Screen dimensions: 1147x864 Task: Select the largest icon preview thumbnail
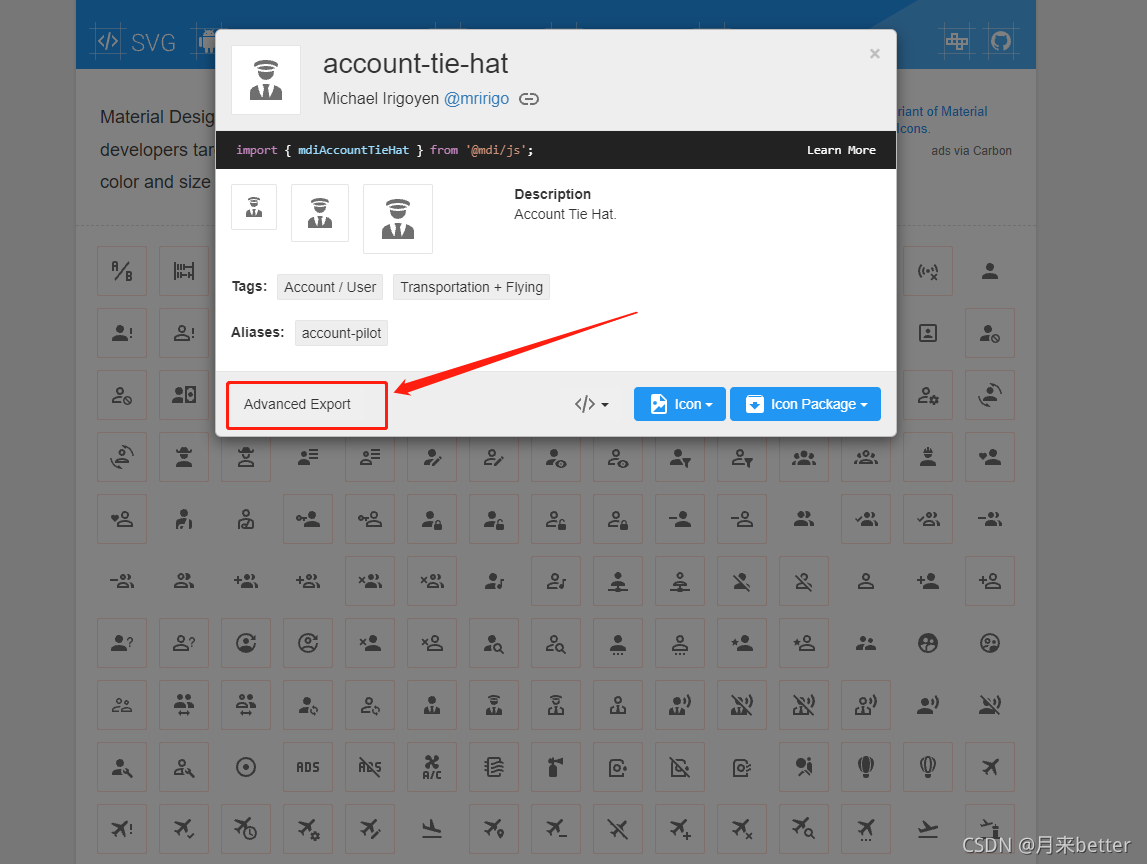pos(398,219)
